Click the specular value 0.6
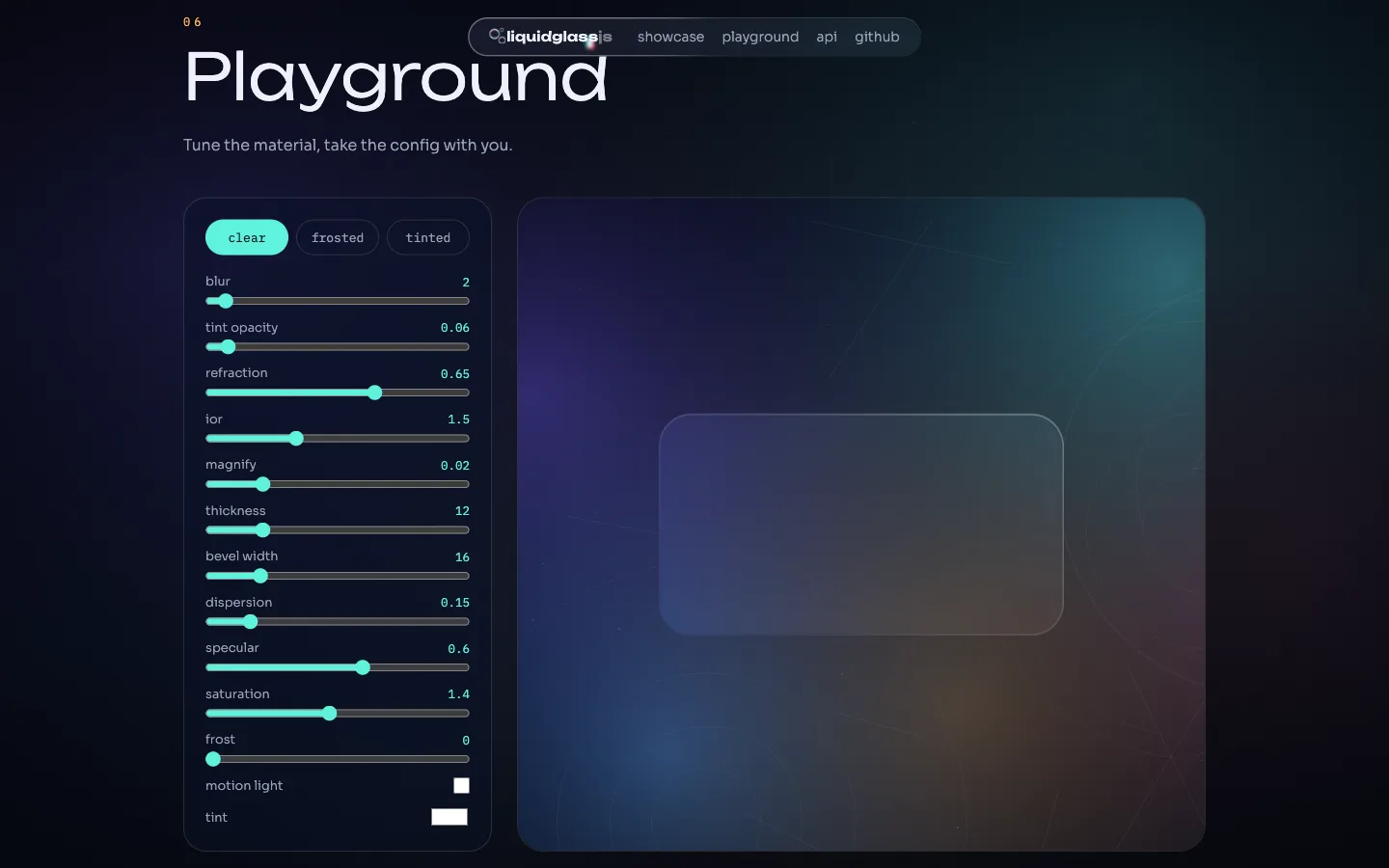The image size is (1389, 868). tap(459, 648)
